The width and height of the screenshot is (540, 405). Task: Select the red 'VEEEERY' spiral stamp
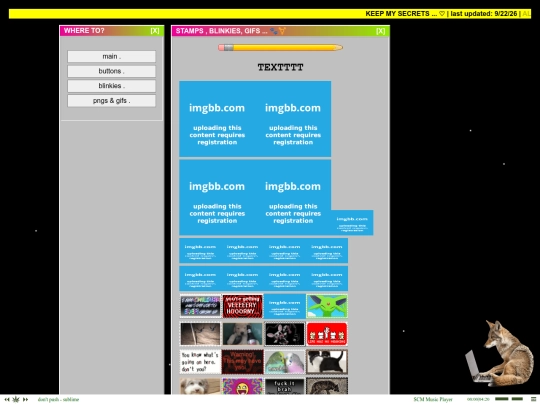click(x=242, y=306)
